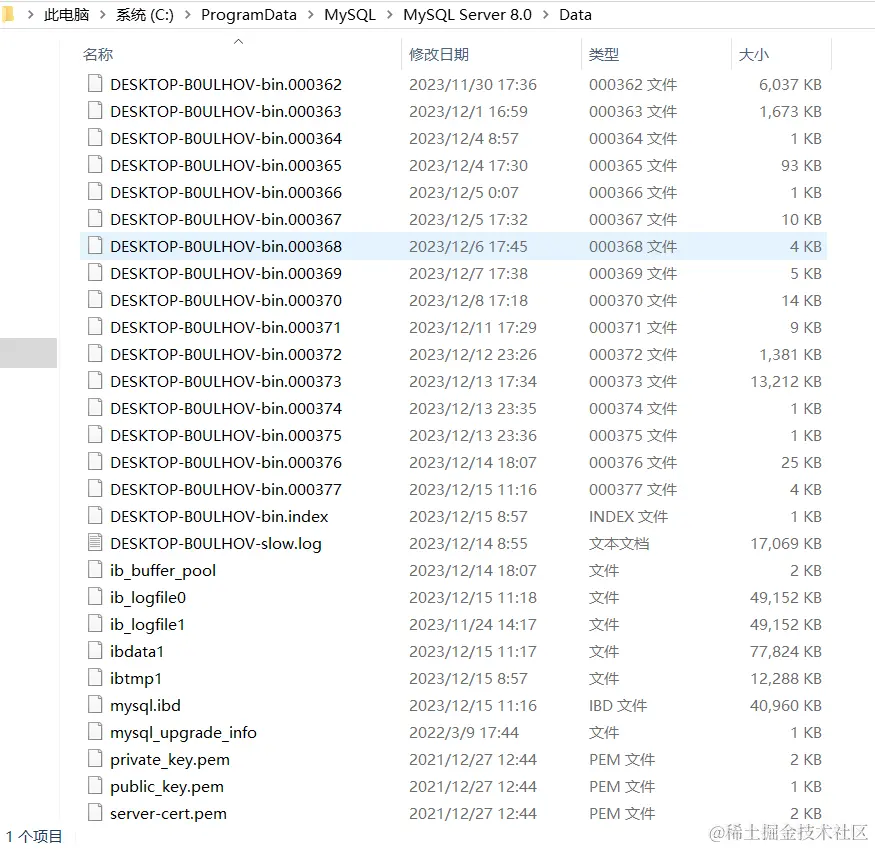Click the file icon of DESKTOP-B0ULHOV-bin.000374
Viewport: 875px width, 849px height.
tap(95, 408)
